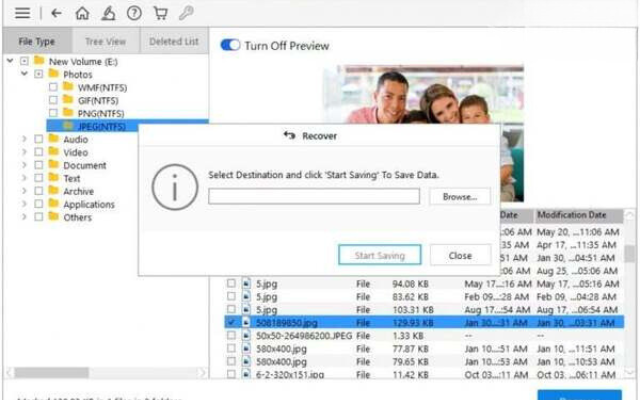Expand the Others tree node
640x400 pixels.
[x=24, y=217]
